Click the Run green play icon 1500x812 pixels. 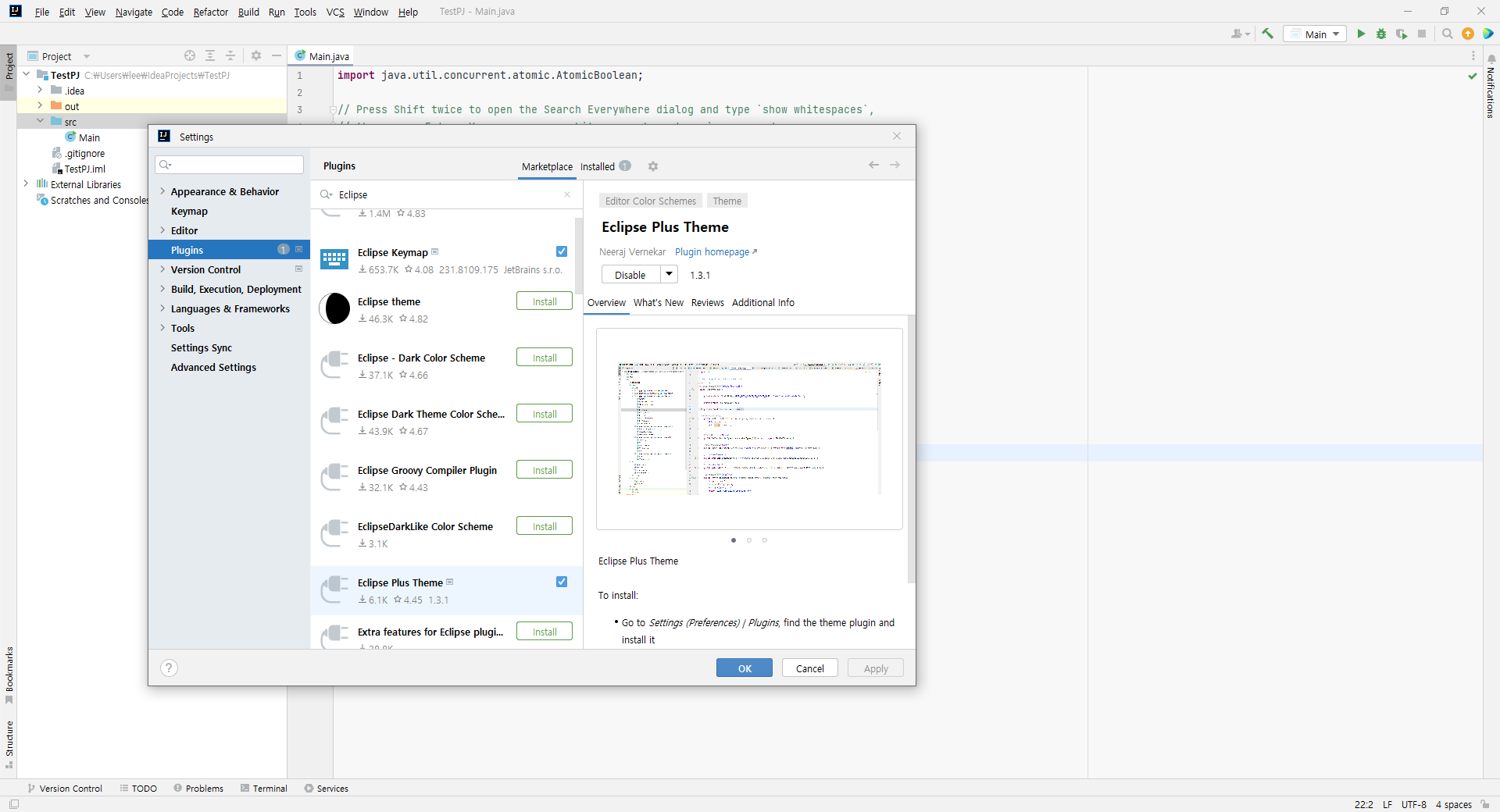pos(1361,34)
